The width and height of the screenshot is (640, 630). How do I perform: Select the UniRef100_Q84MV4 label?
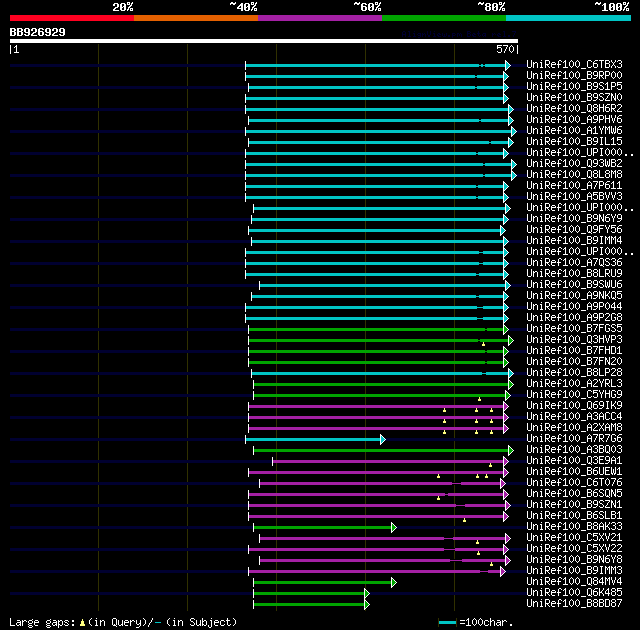pyautogui.click(x=574, y=582)
